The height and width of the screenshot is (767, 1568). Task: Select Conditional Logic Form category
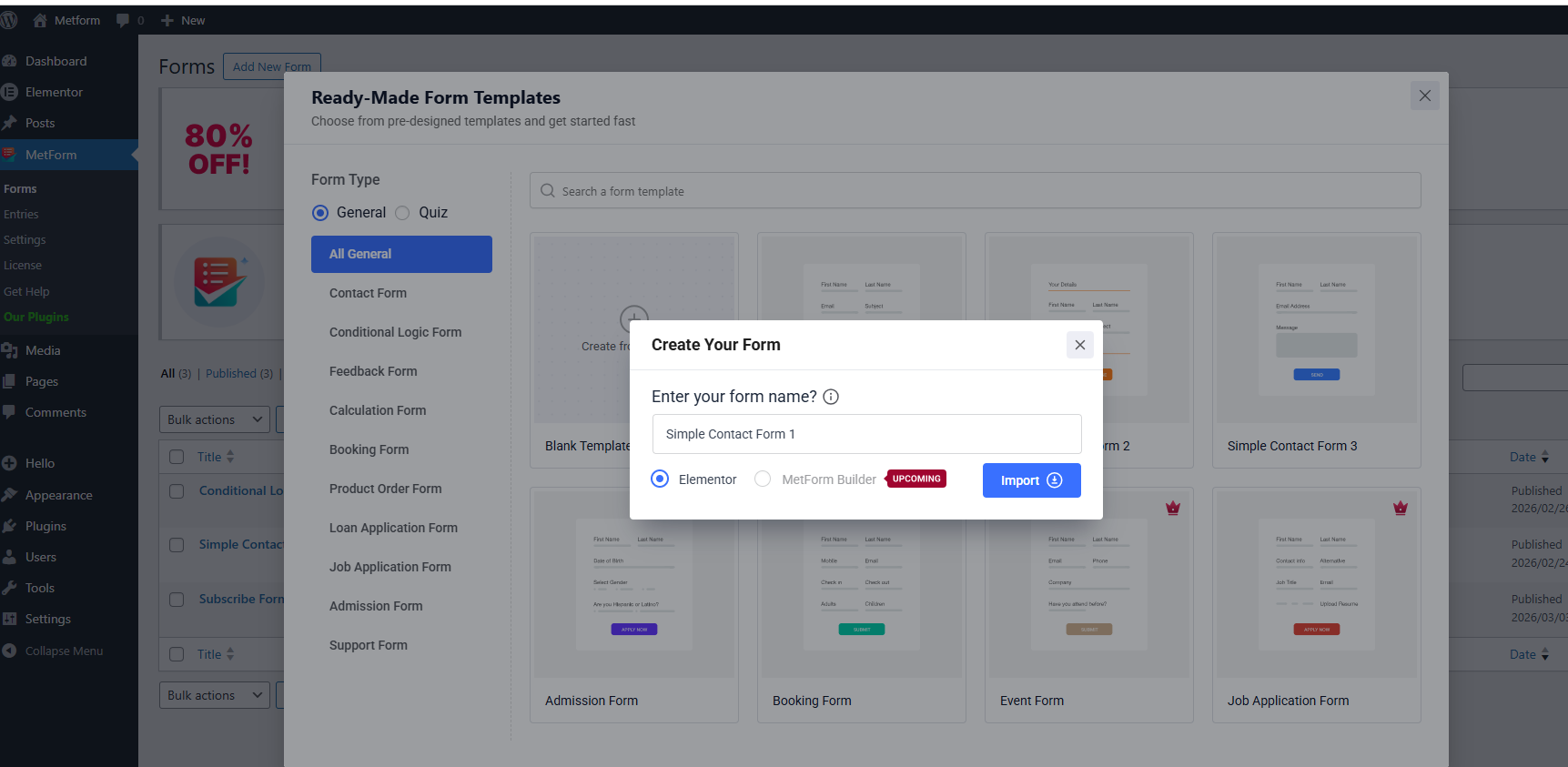tap(395, 332)
